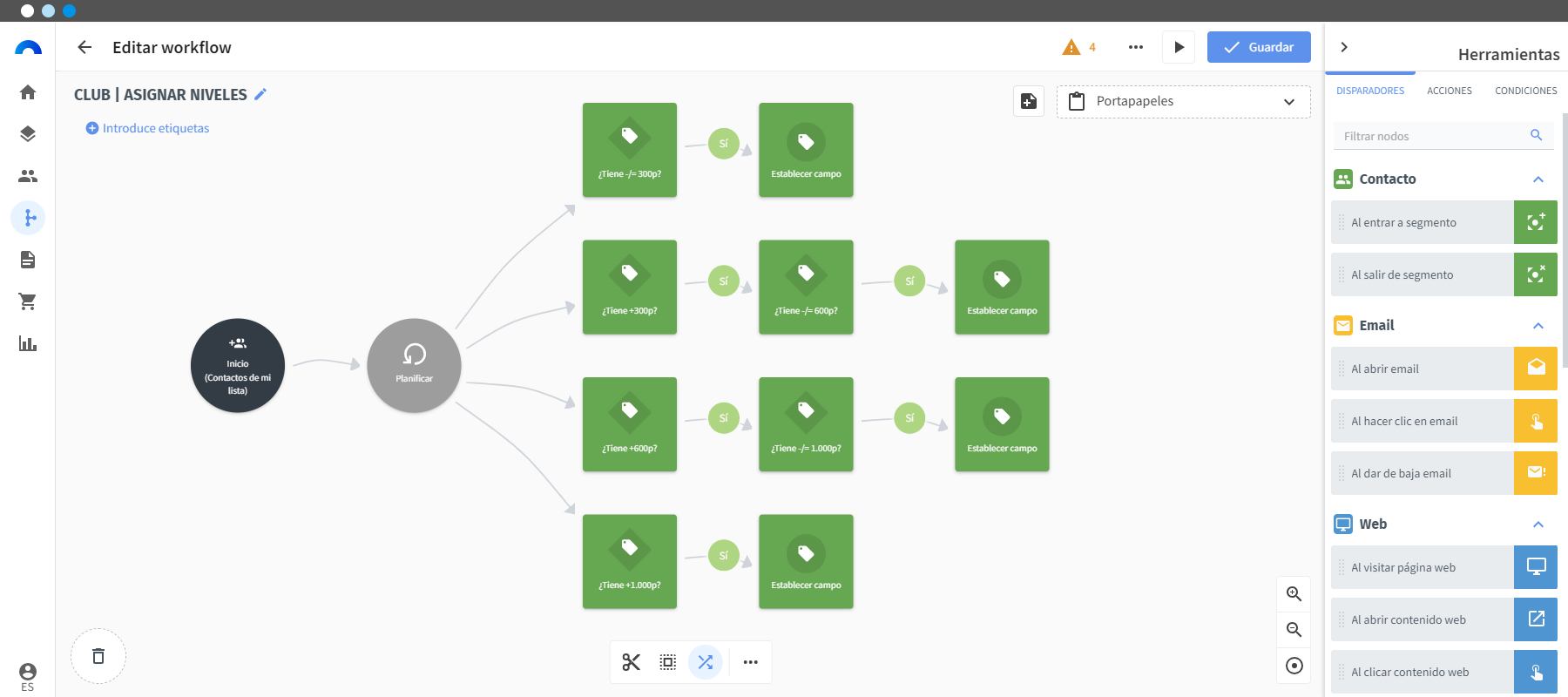Open the home sidebar icon
This screenshot has height=697, width=1568.
(x=28, y=91)
